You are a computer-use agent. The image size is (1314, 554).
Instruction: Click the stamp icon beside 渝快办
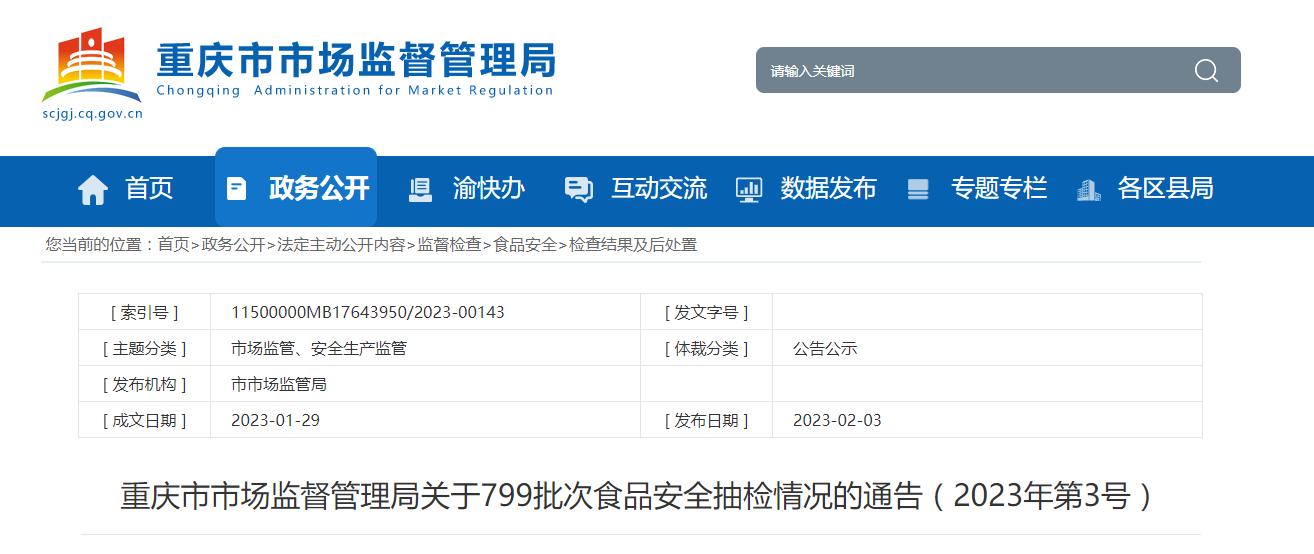coord(420,189)
